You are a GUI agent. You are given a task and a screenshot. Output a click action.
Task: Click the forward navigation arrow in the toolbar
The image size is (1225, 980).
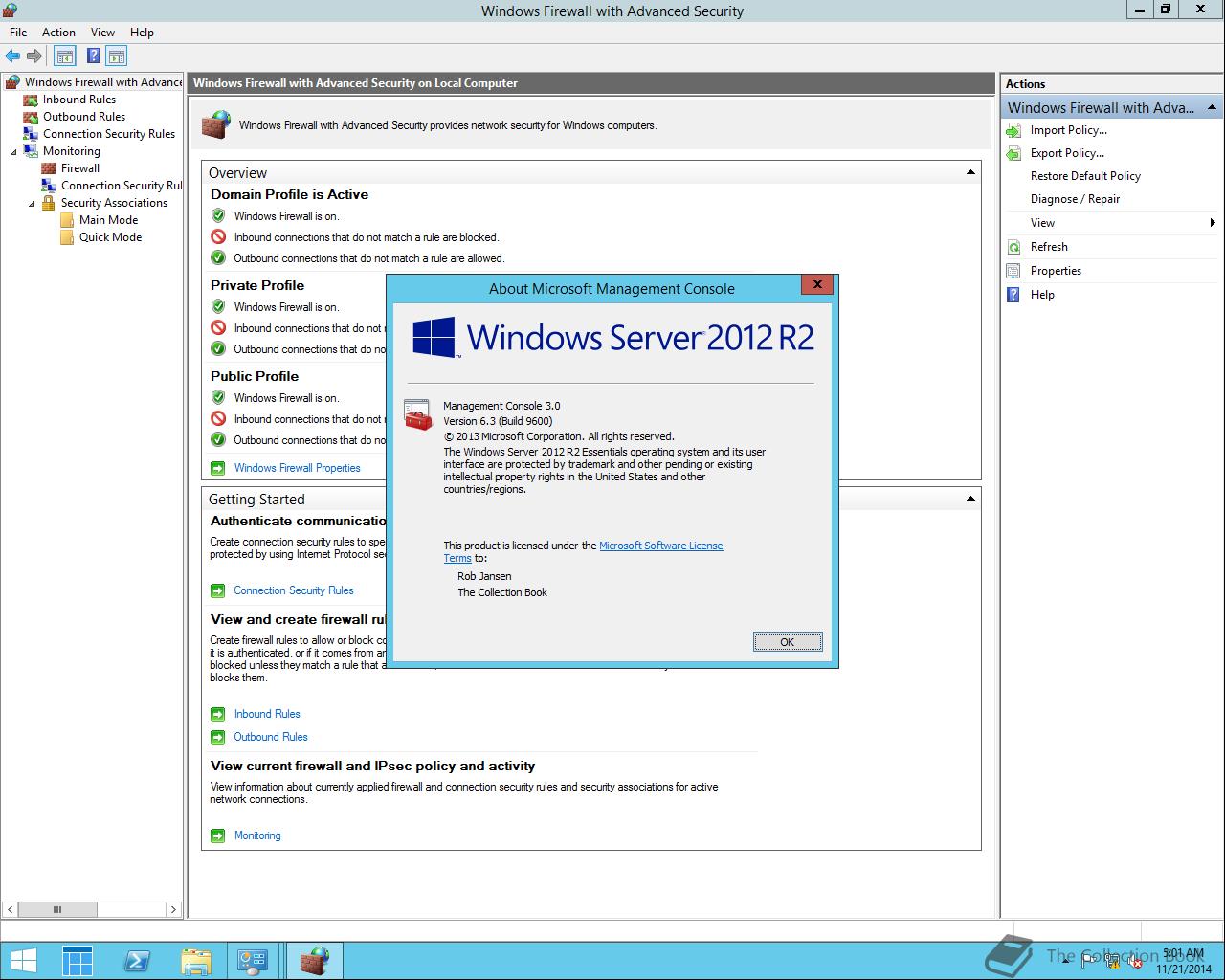pyautogui.click(x=35, y=56)
